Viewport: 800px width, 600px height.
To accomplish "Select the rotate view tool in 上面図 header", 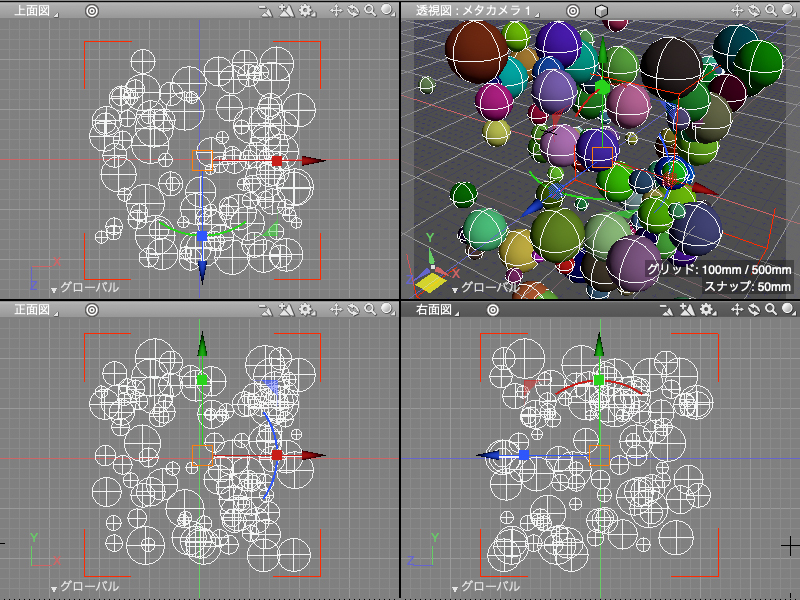I will [x=353, y=11].
